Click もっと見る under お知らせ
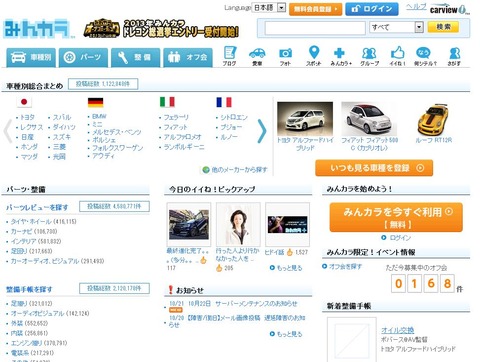This screenshot has height=362, width=480. pos(289,334)
